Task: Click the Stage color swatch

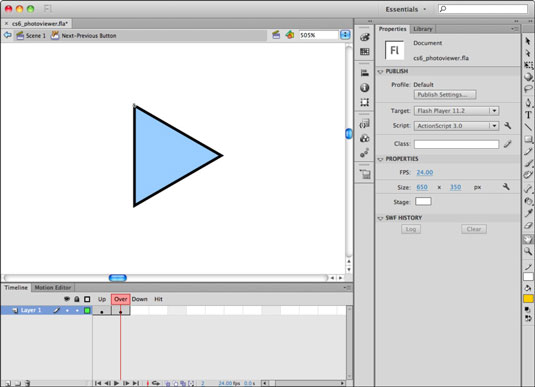Action: click(x=423, y=201)
